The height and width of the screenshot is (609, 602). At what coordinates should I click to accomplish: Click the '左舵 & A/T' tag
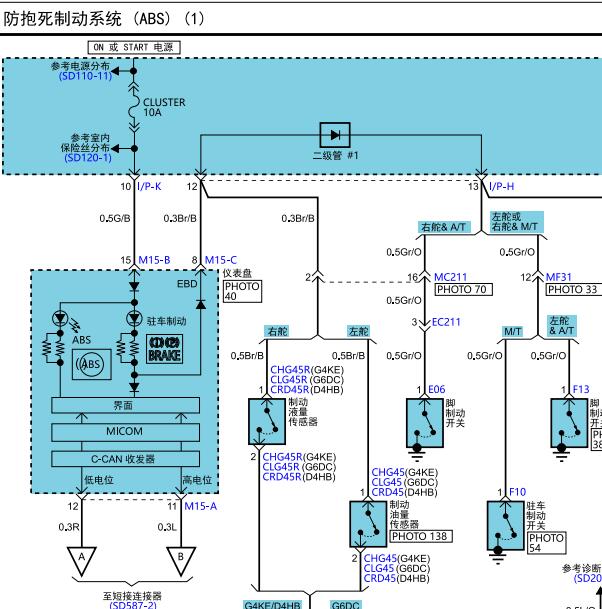tap(562, 326)
